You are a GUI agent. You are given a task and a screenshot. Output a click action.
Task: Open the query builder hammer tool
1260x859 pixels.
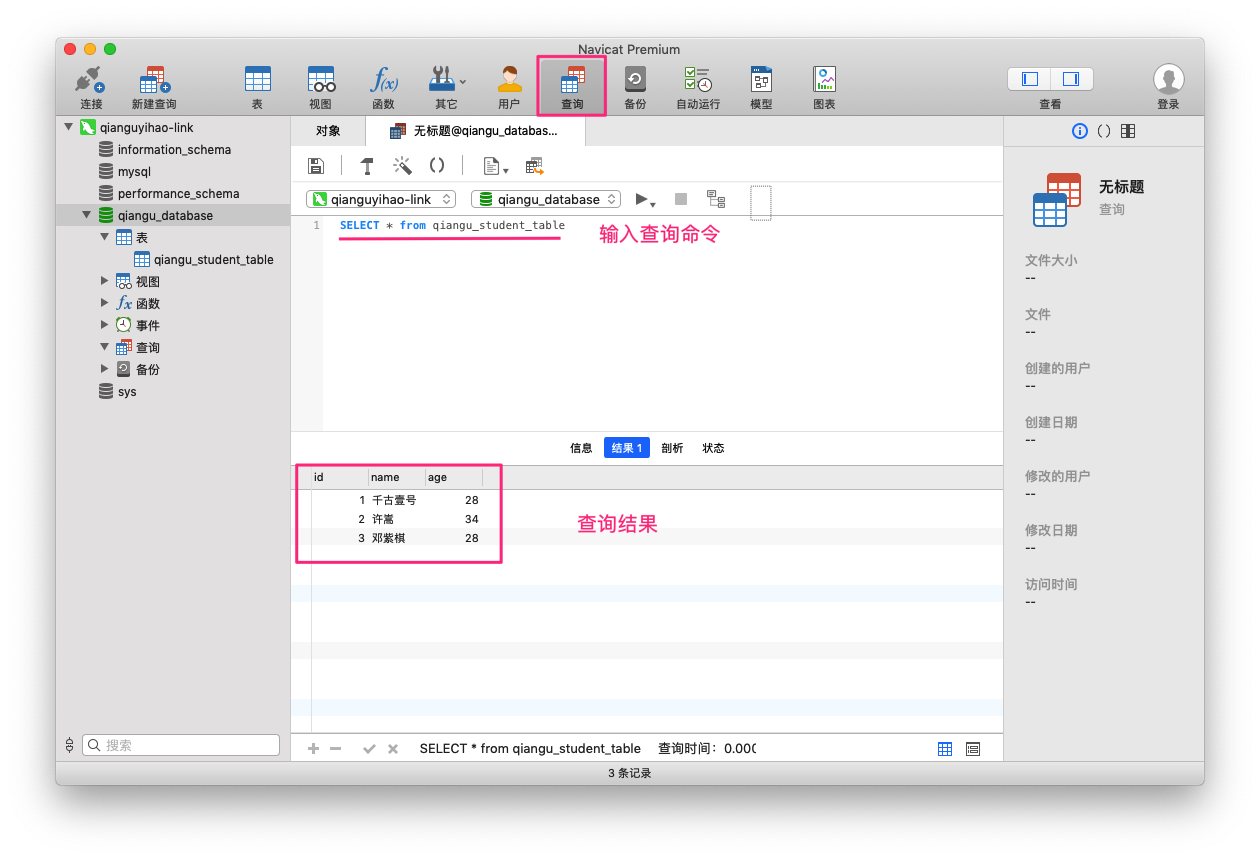pos(367,166)
